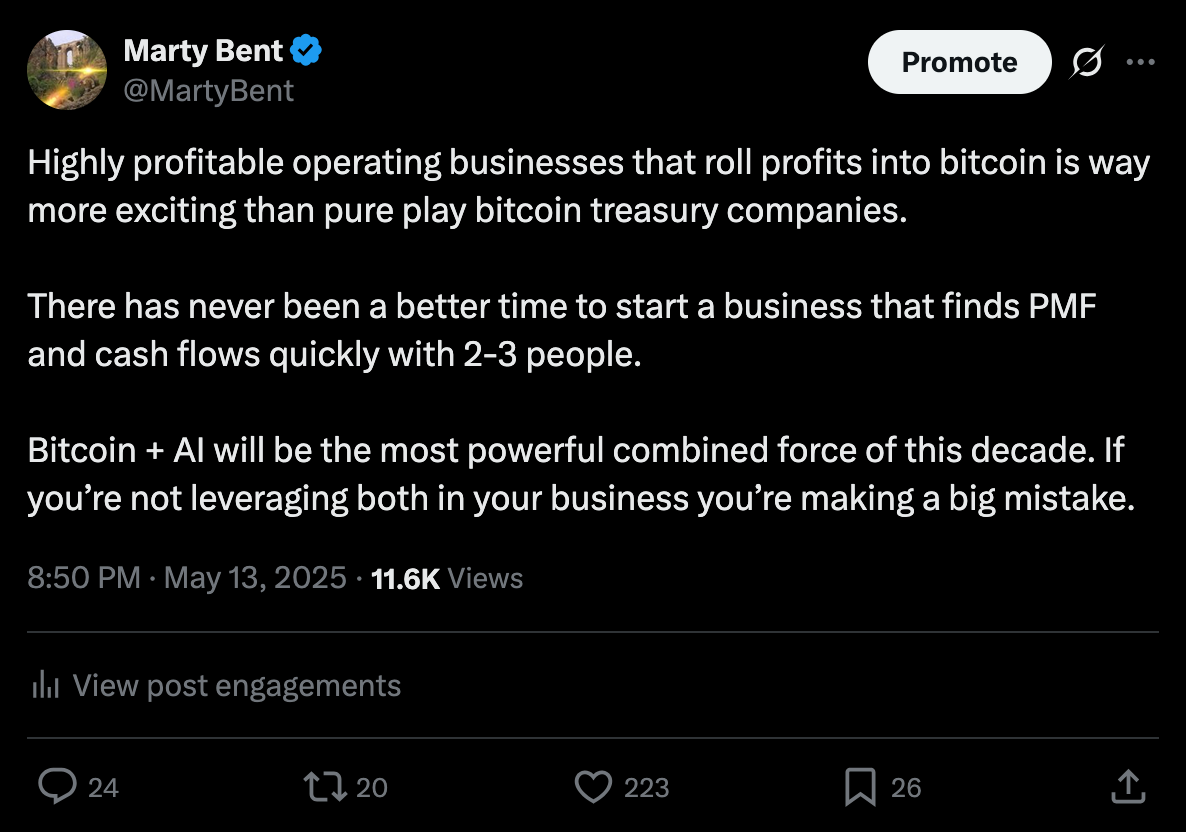Viewport: 1186px width, 832px height.
Task: Click the tweet text about Bitcoin + AI
Action: click(581, 474)
